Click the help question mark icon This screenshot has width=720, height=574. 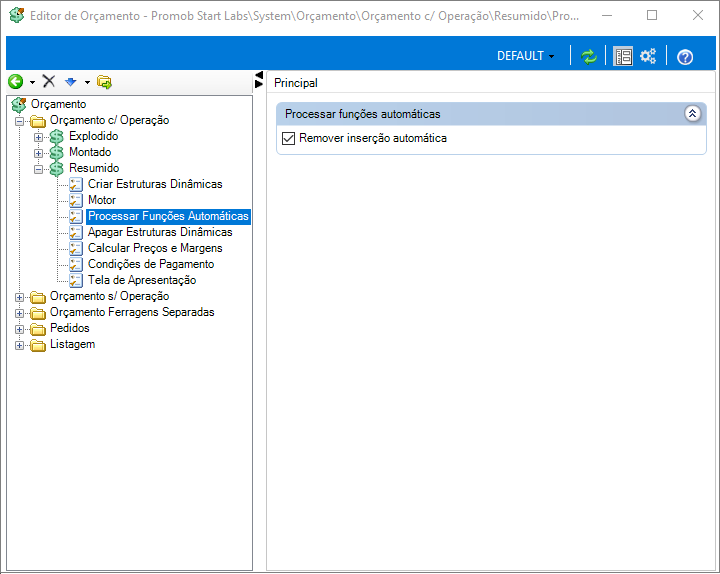[x=685, y=57]
